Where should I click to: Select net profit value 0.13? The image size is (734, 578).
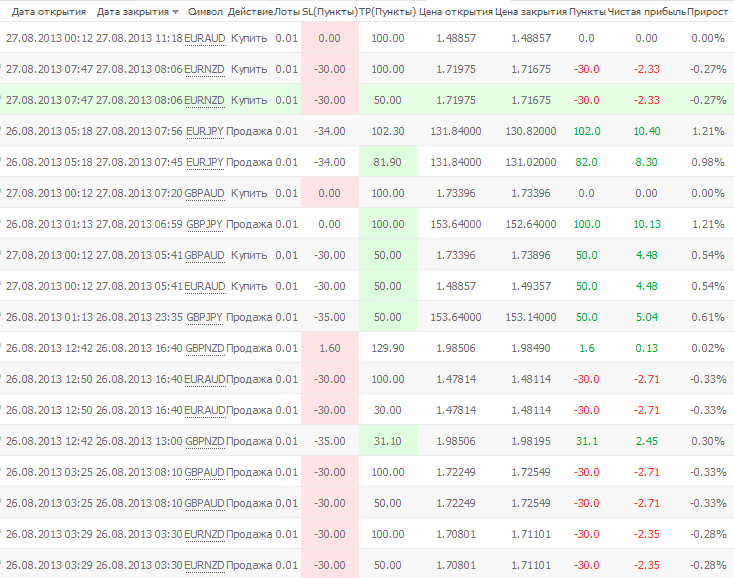pyautogui.click(x=646, y=348)
